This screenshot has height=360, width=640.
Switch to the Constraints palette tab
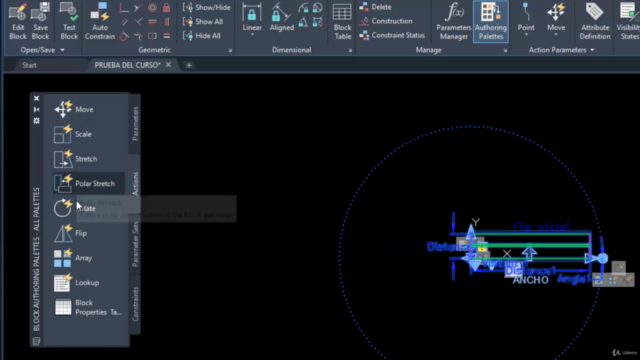(x=135, y=304)
